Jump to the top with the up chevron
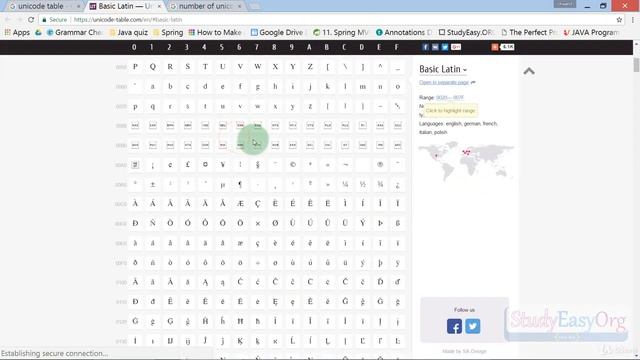640x360 pixels. 529,71
